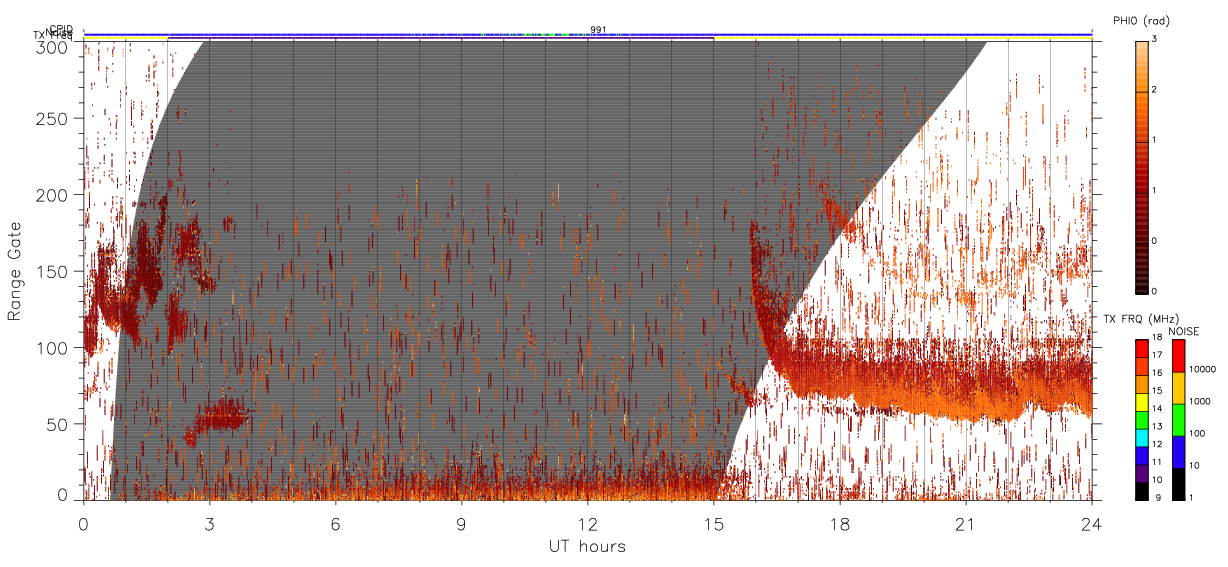Screen dimensions: 1228x567
Task: Choose the yellow 1000 noise swatch
Action: tap(1178, 387)
